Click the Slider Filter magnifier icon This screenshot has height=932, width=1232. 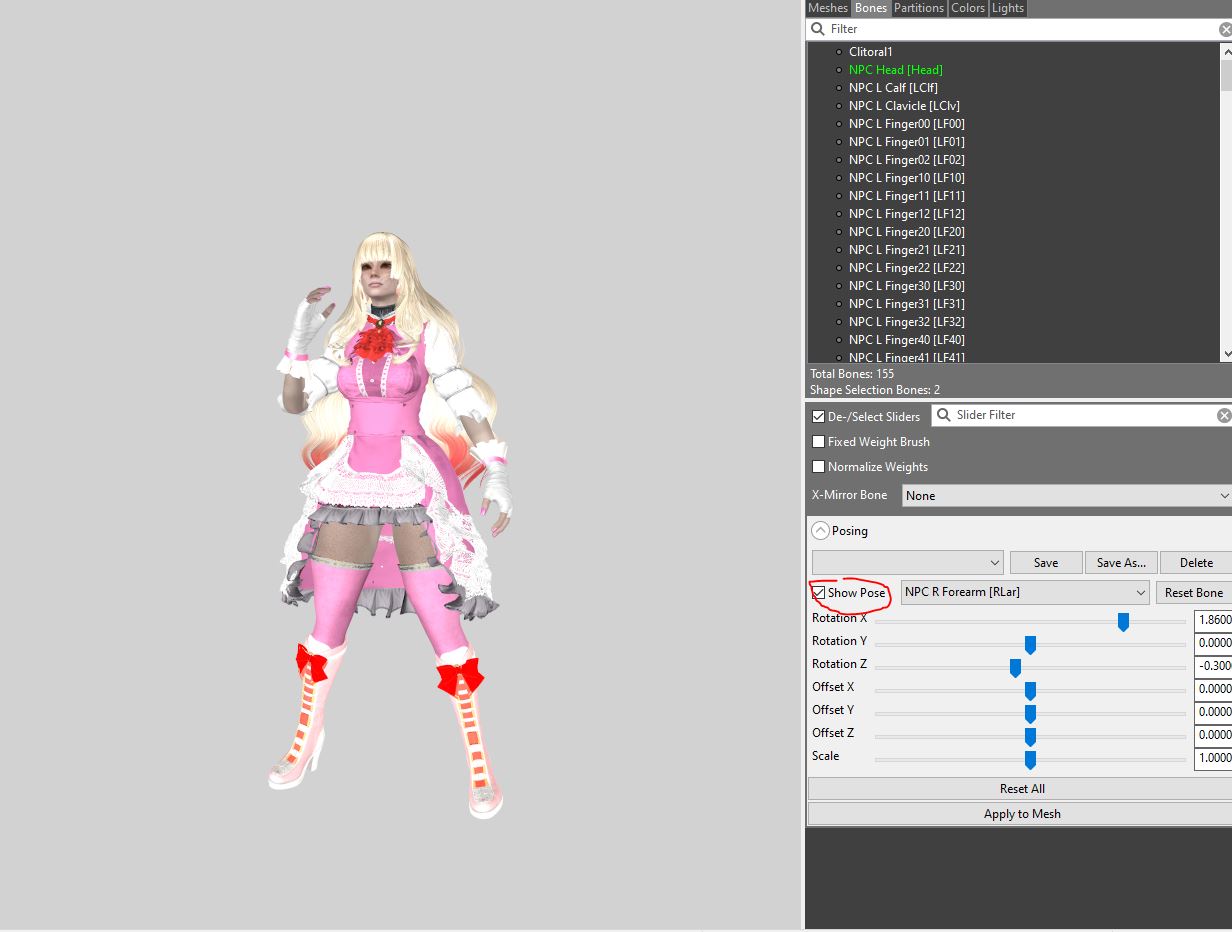943,415
